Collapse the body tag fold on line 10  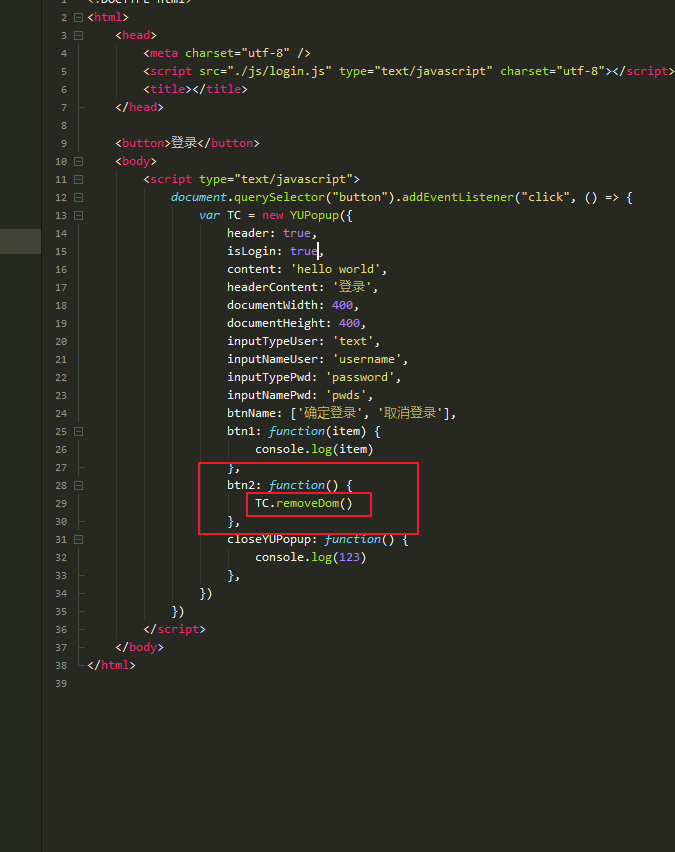[78, 161]
